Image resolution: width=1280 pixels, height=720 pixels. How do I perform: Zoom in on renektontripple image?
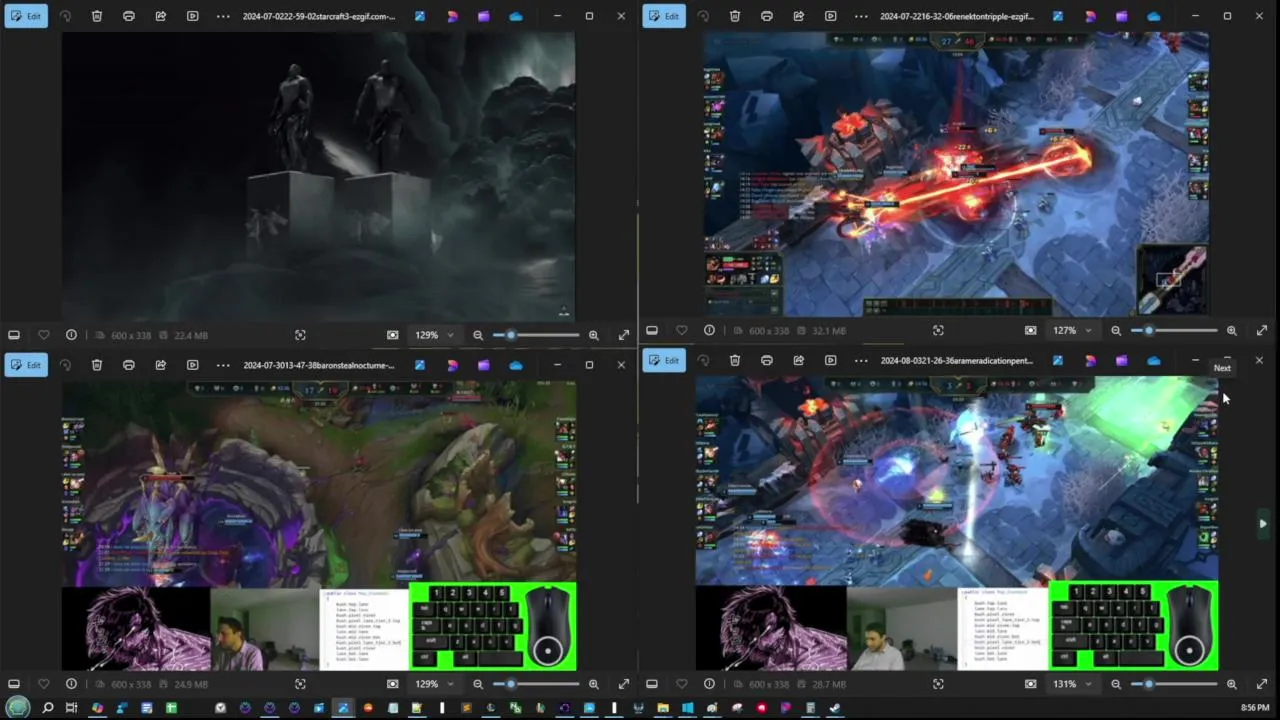1231,330
